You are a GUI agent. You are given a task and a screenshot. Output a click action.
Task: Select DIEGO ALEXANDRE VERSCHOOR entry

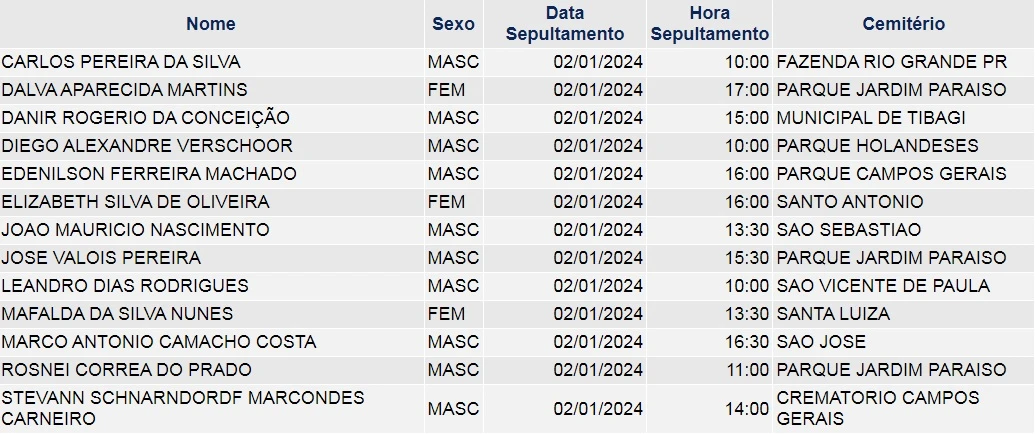tap(147, 146)
